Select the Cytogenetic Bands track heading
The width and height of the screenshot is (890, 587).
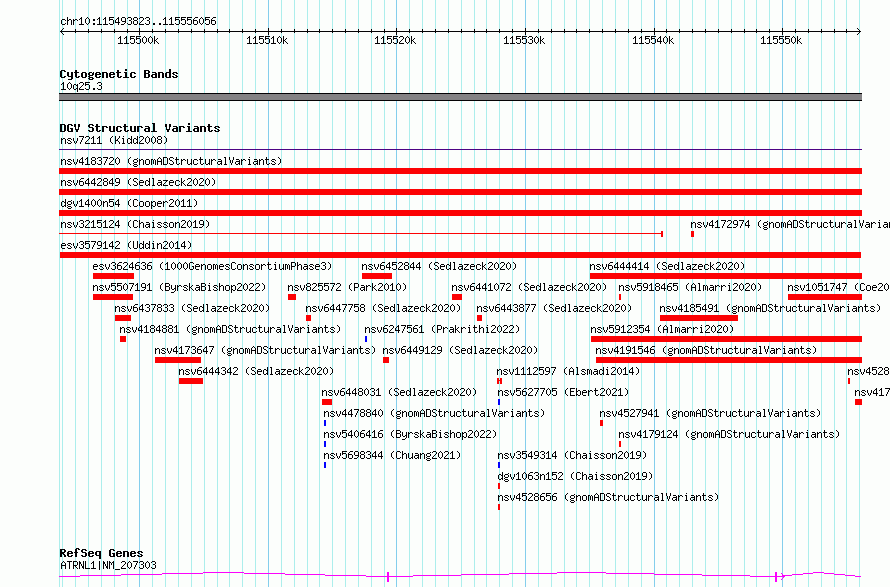tap(119, 74)
